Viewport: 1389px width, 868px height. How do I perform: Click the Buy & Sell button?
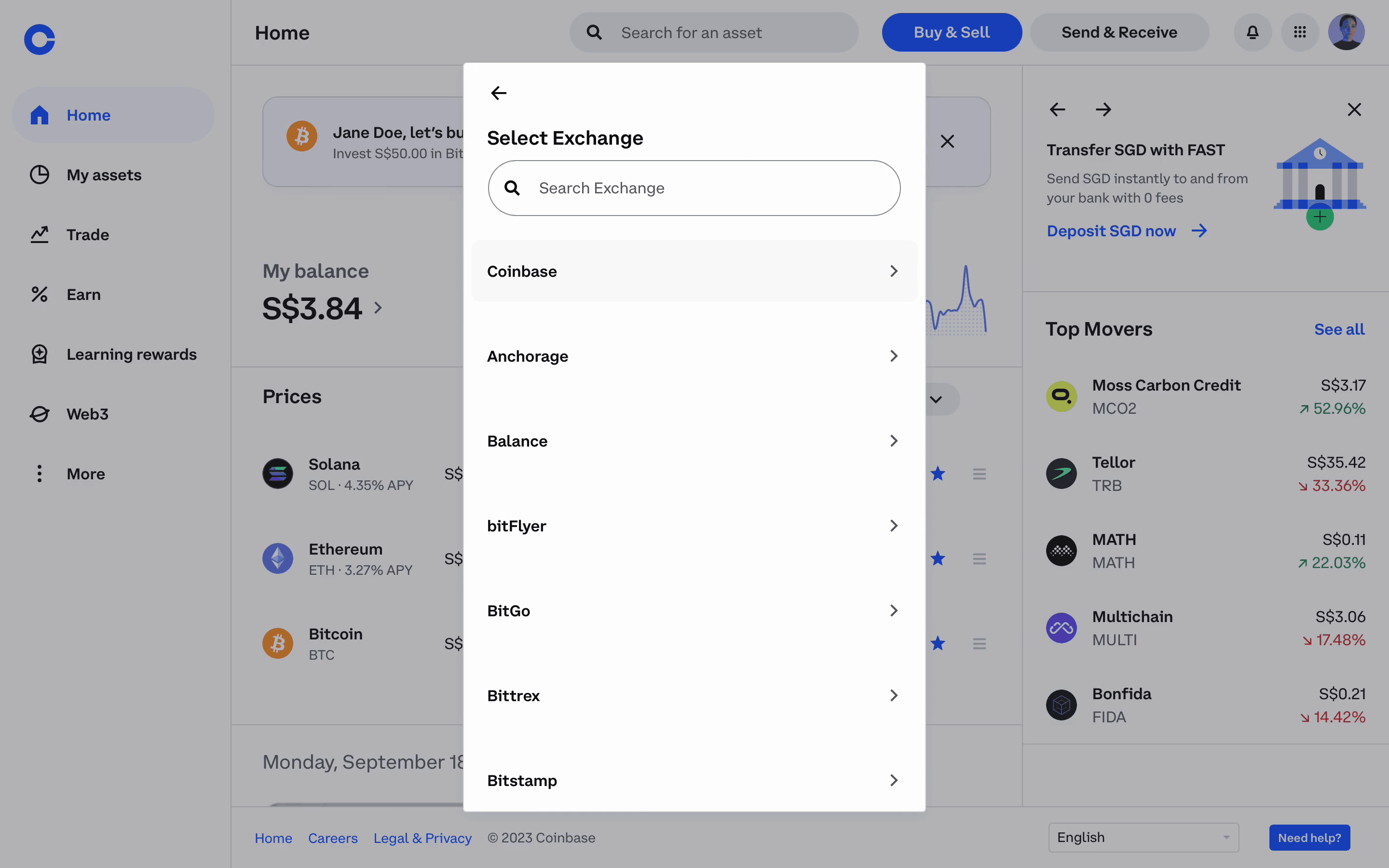pos(951,33)
